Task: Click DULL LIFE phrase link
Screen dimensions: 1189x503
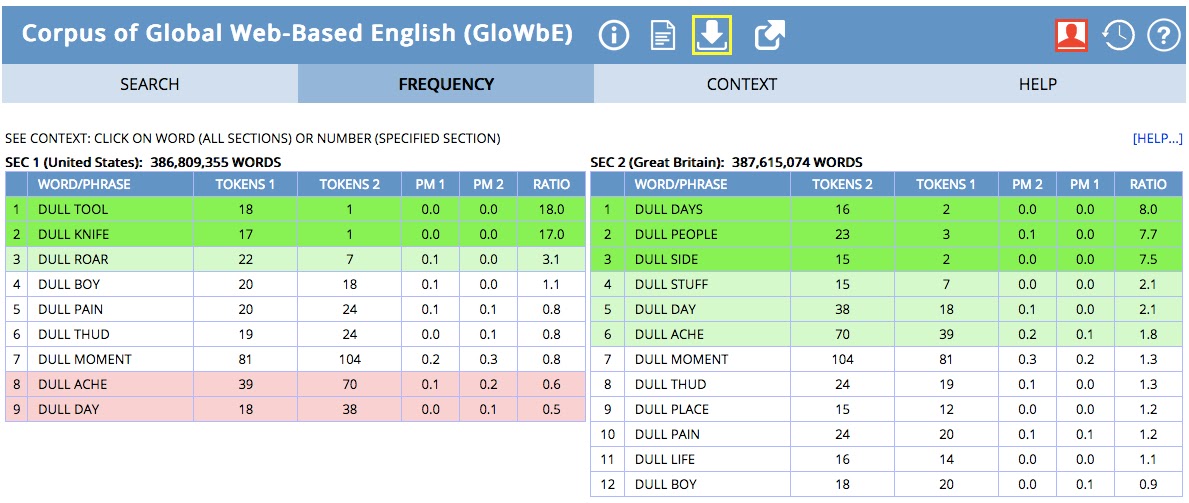Action: click(665, 460)
